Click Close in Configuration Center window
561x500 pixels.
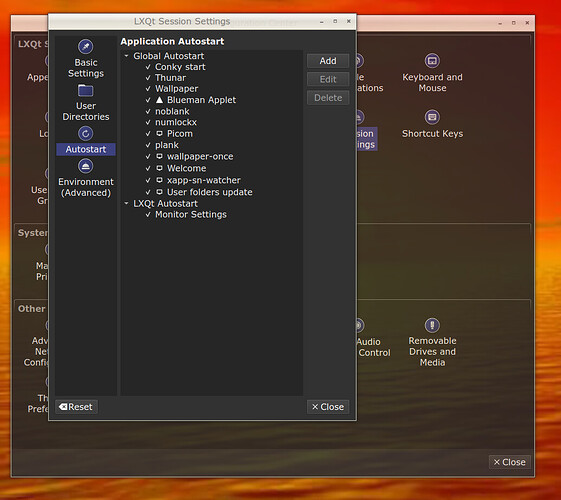(x=509, y=462)
